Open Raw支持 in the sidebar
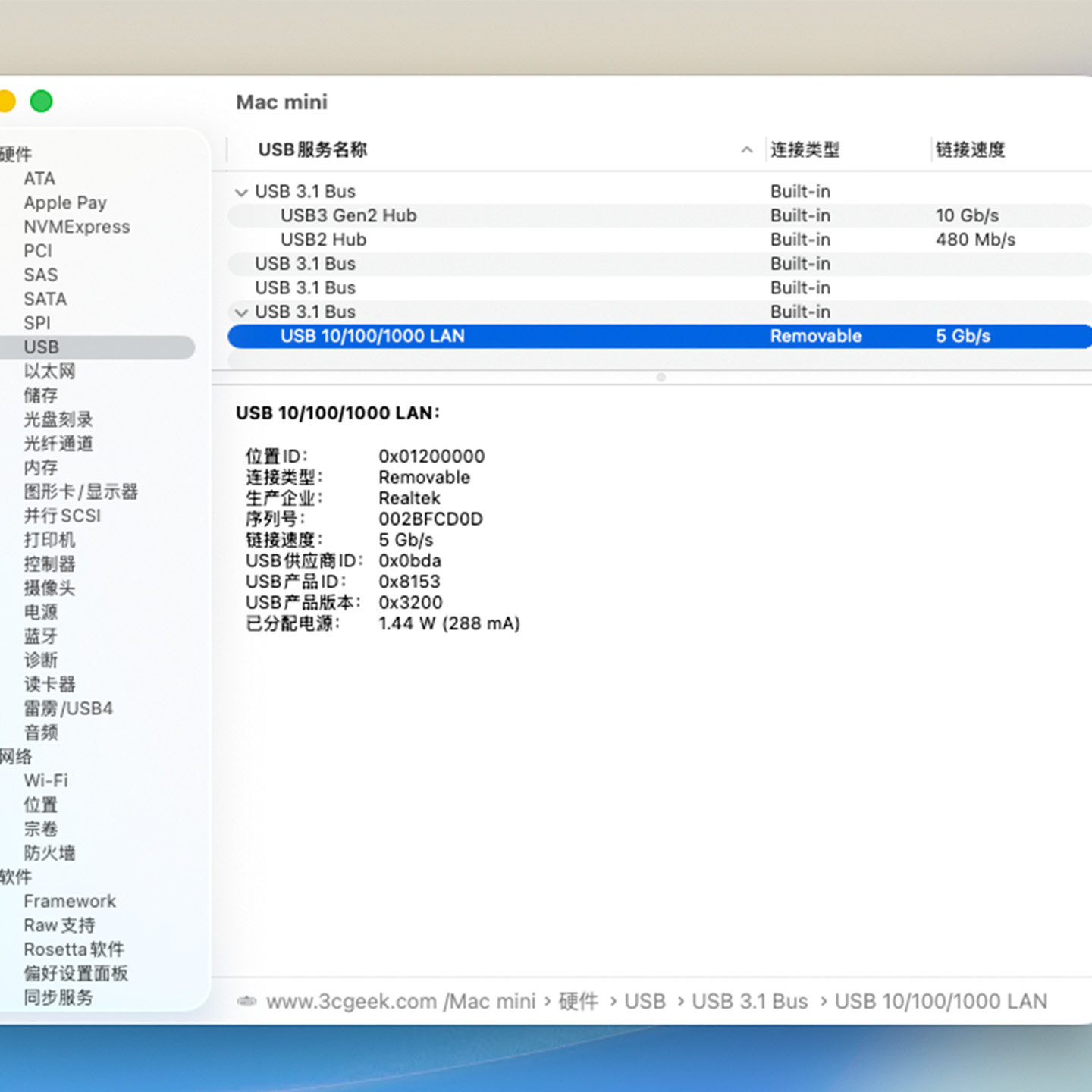This screenshot has height=1092, width=1092. (59, 925)
